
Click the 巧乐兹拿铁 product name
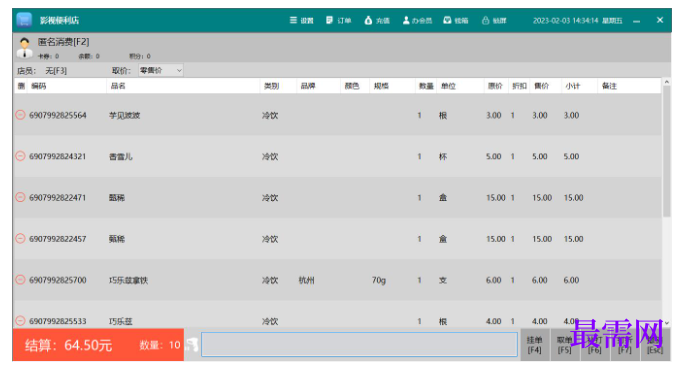point(128,280)
